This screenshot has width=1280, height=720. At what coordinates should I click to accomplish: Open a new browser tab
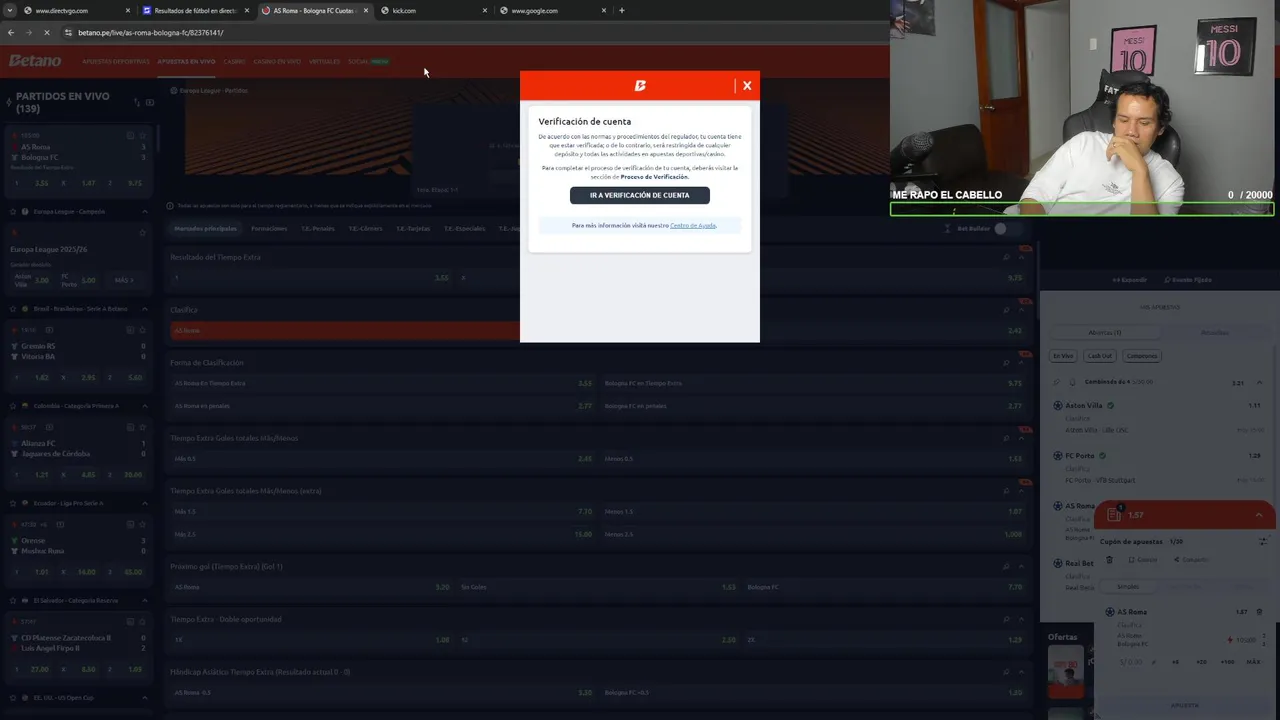point(622,10)
